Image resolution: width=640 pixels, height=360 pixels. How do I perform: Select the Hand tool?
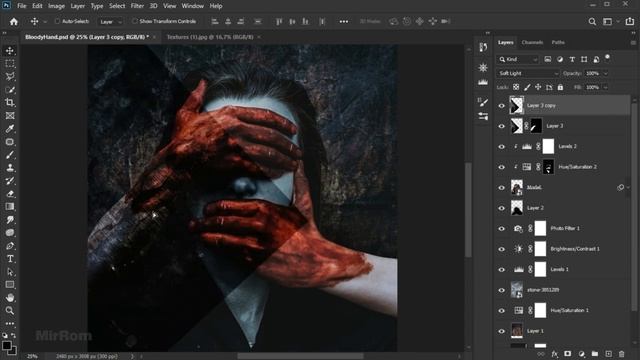10,298
